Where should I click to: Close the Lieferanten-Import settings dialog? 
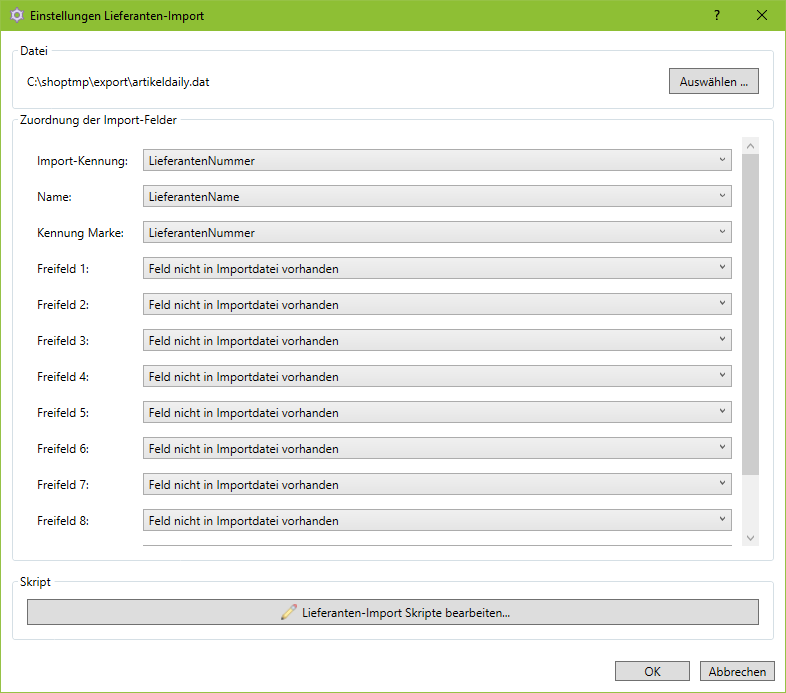pos(762,15)
